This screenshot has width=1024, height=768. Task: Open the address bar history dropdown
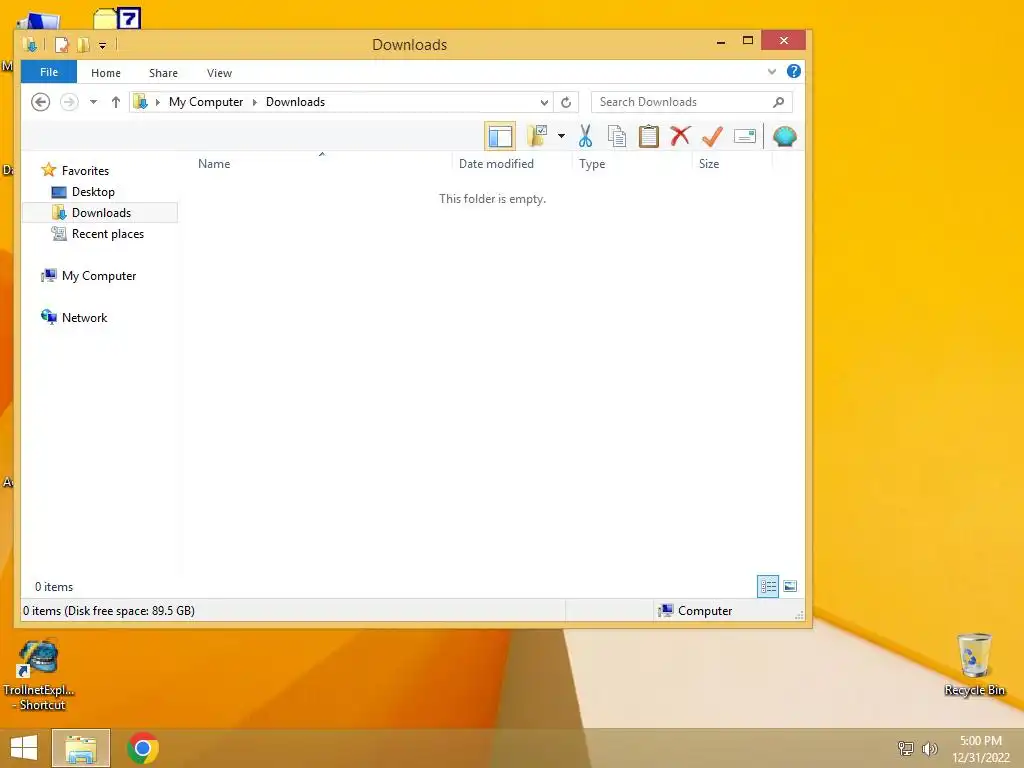(x=544, y=103)
